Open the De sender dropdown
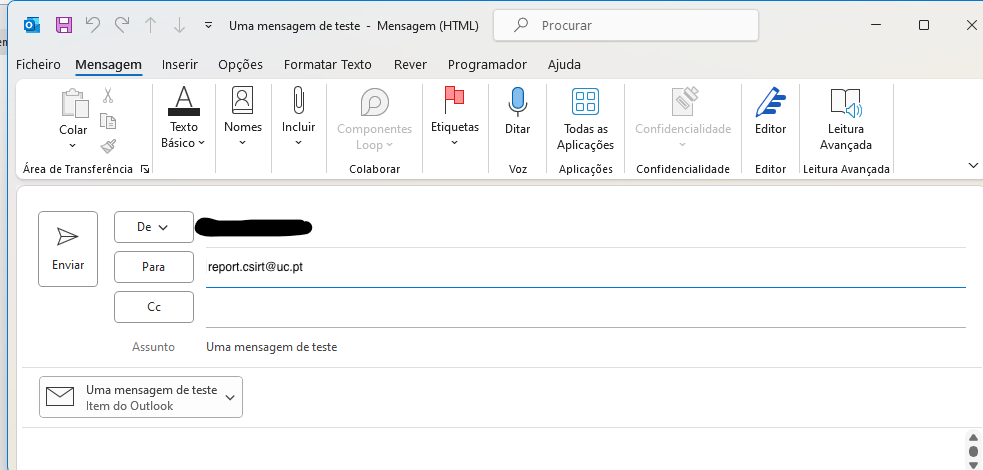This screenshot has height=470, width=983. (x=154, y=227)
